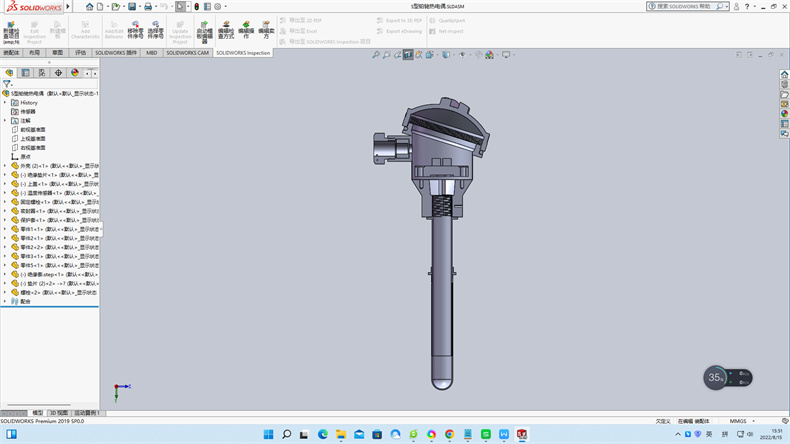This screenshot has width=790, height=444.
Task: Expand the 配合 (Mates) folder in the tree
Action: click(5, 301)
